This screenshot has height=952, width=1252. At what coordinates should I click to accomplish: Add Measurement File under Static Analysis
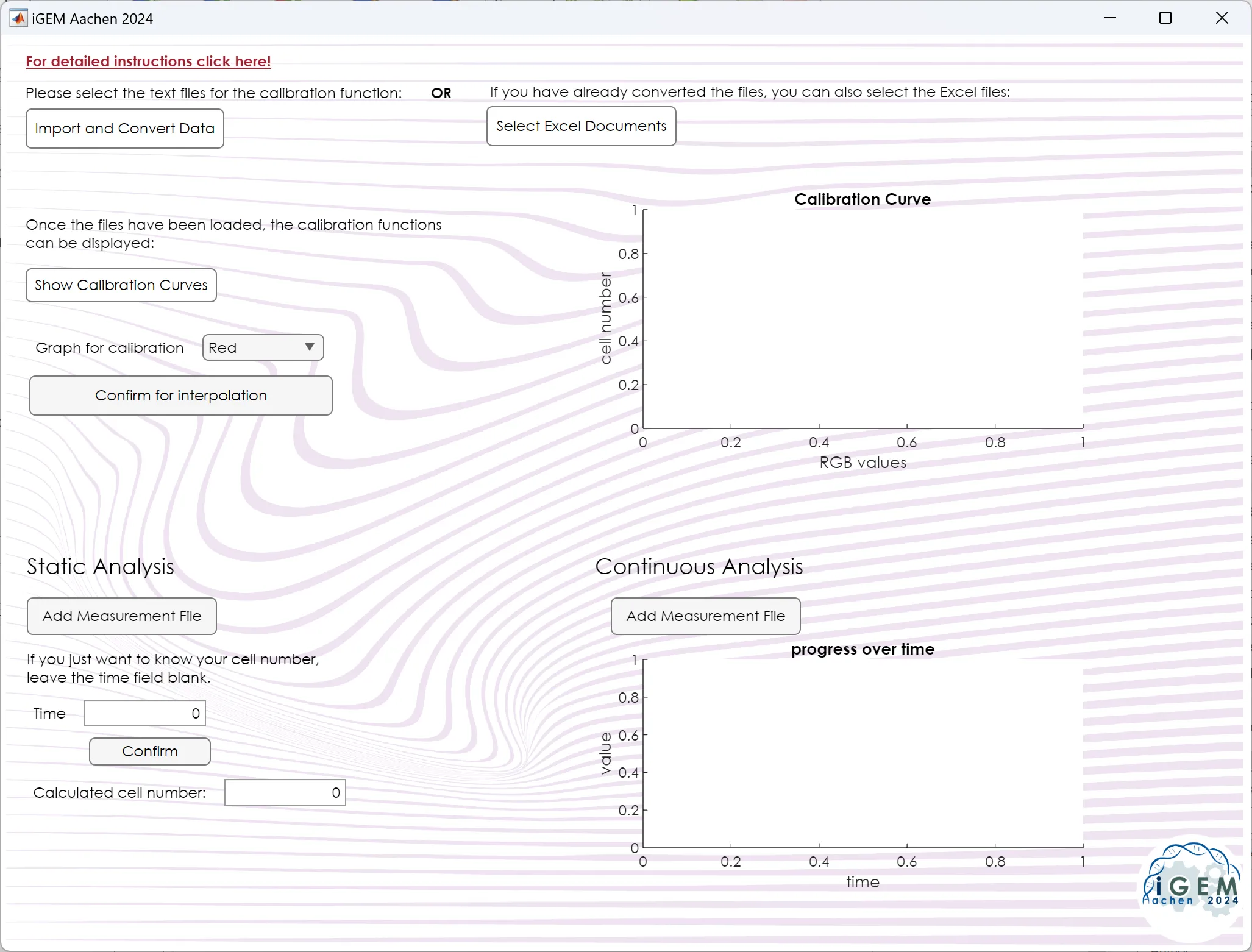coord(121,616)
